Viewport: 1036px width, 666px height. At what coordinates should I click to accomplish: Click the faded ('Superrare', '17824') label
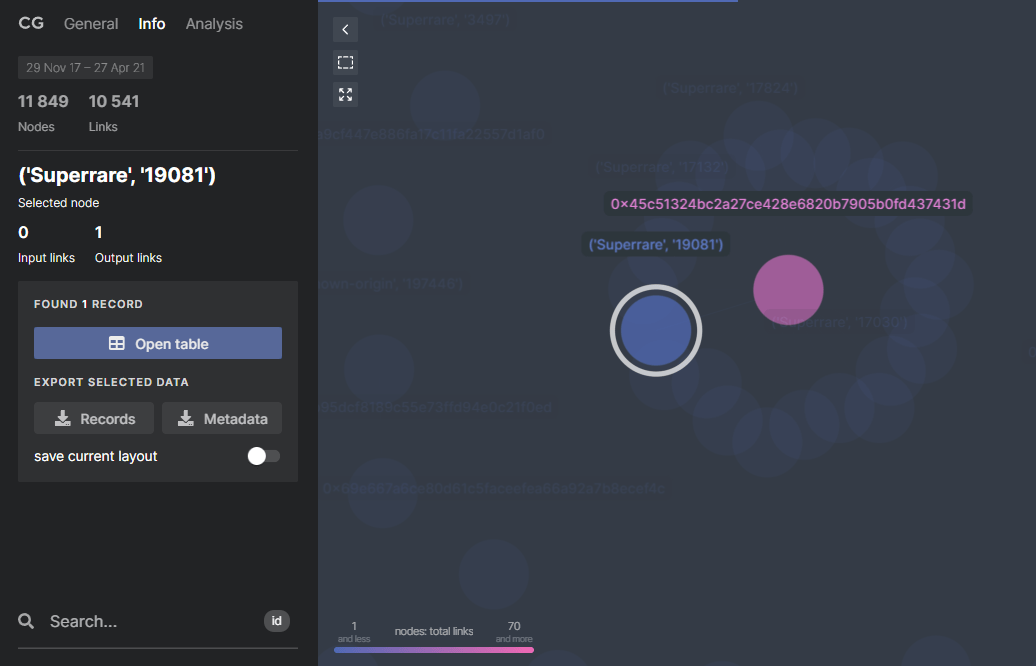pos(730,88)
